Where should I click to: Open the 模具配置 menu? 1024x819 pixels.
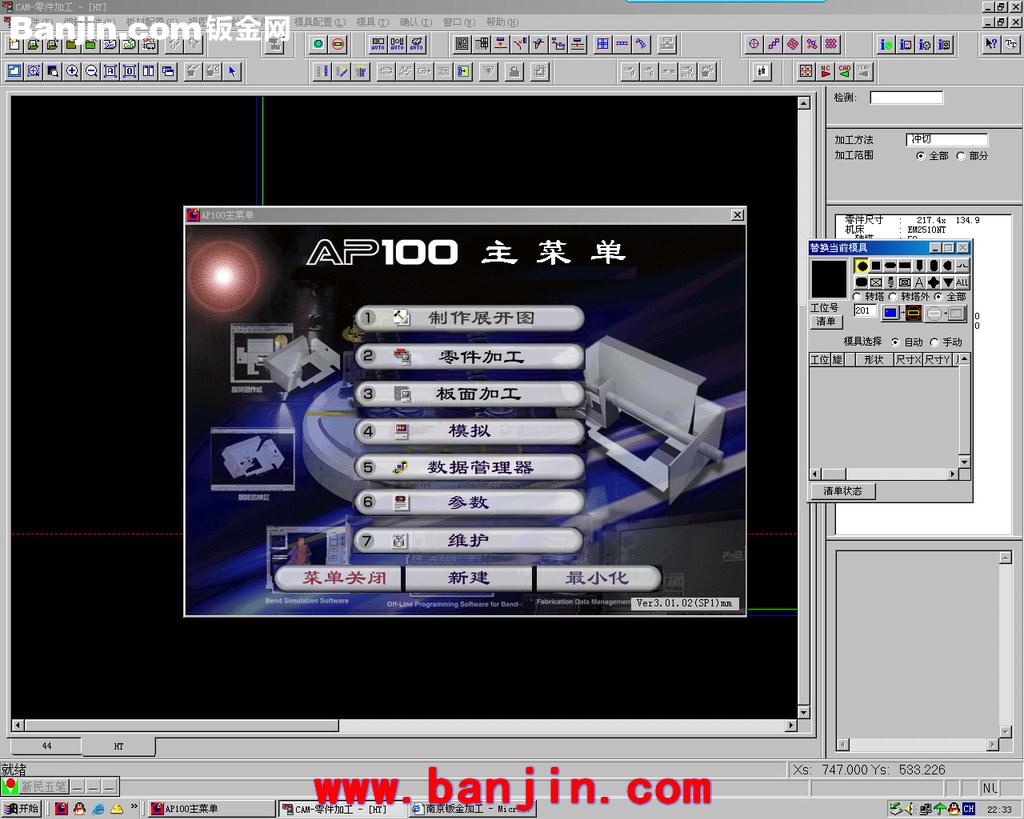319,22
